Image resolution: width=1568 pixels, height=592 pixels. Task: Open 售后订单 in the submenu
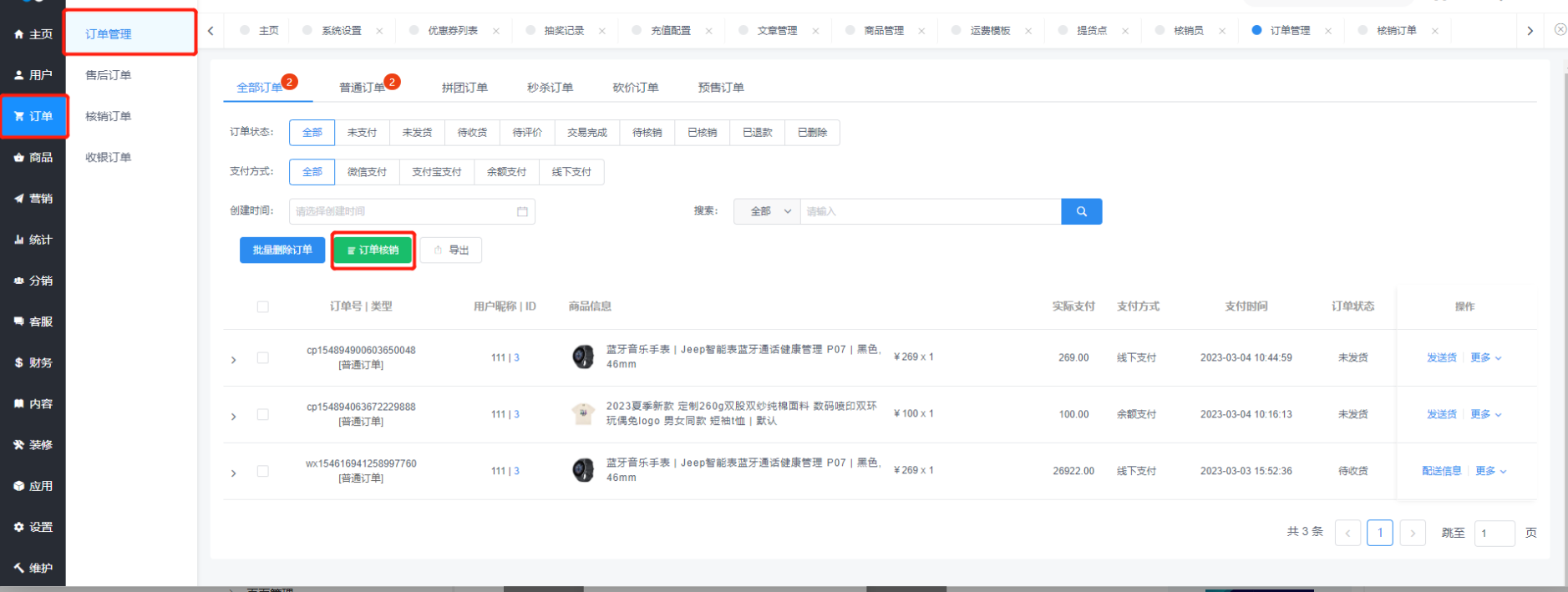pos(109,75)
